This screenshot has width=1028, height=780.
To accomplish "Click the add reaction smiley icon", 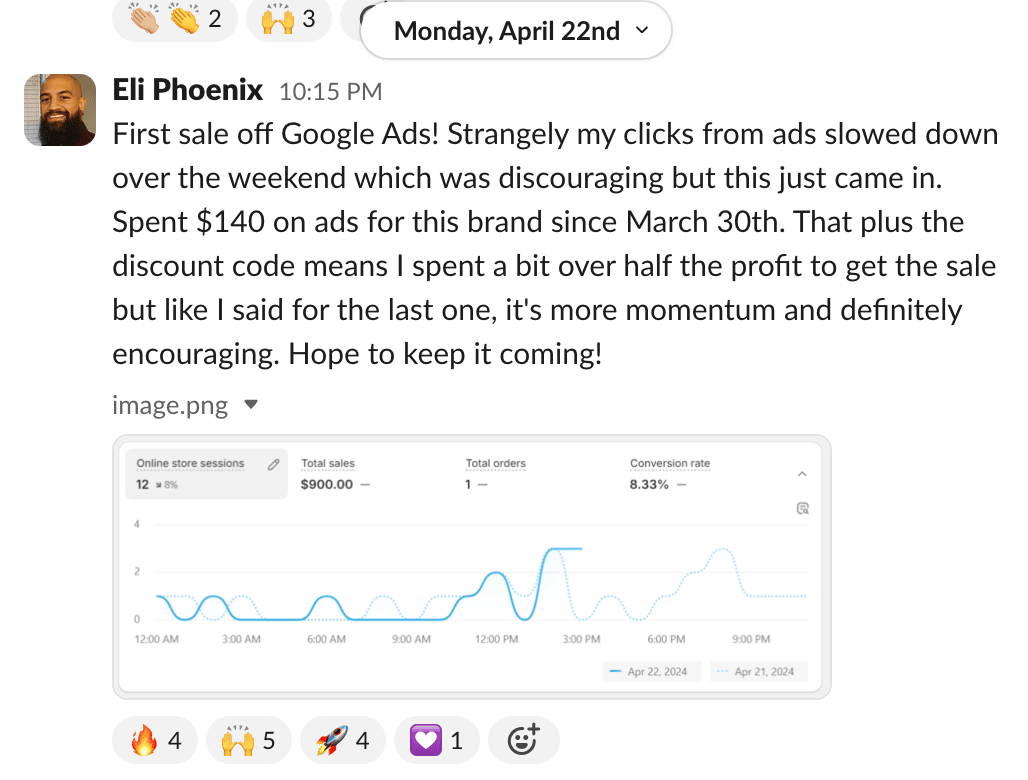I will click(524, 741).
